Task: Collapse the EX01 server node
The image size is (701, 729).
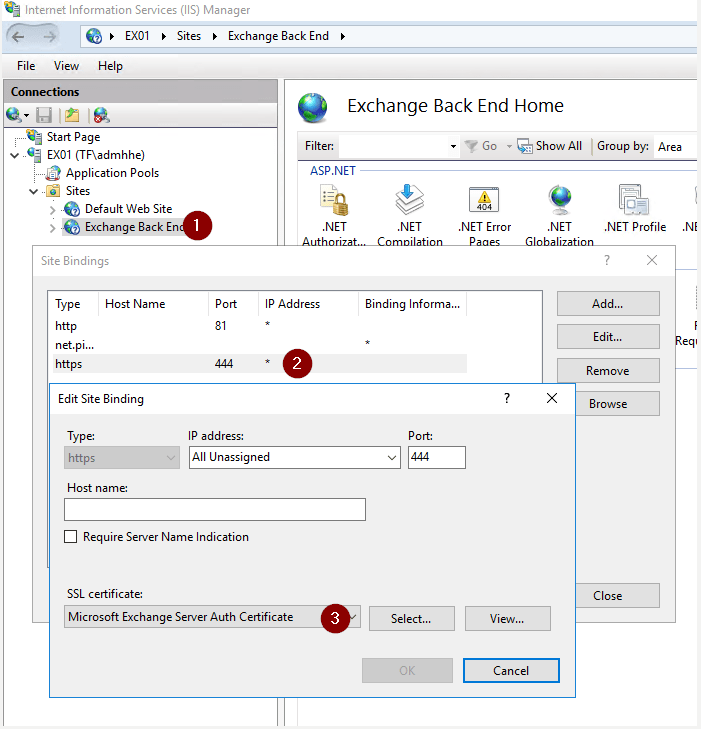Action: pyautogui.click(x=15, y=155)
